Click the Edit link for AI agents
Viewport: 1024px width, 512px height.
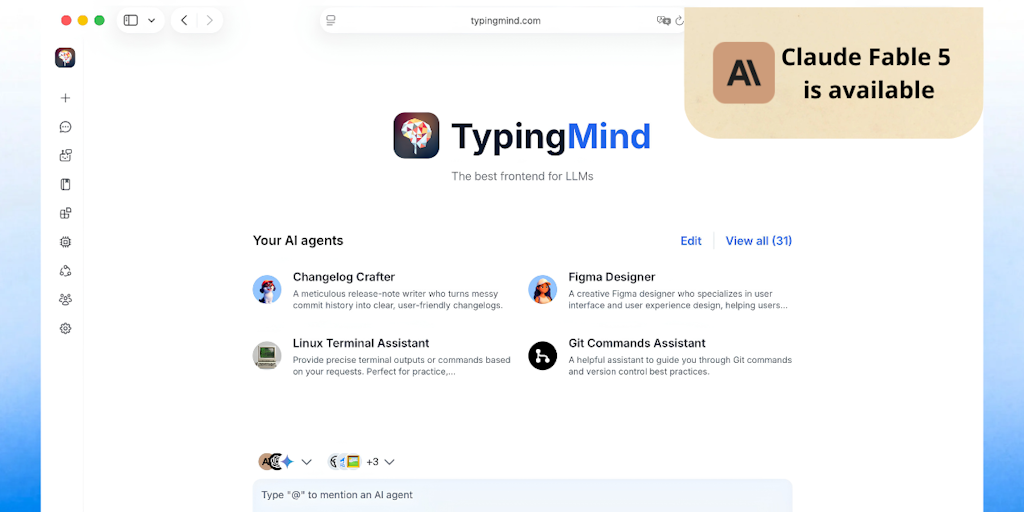click(691, 241)
